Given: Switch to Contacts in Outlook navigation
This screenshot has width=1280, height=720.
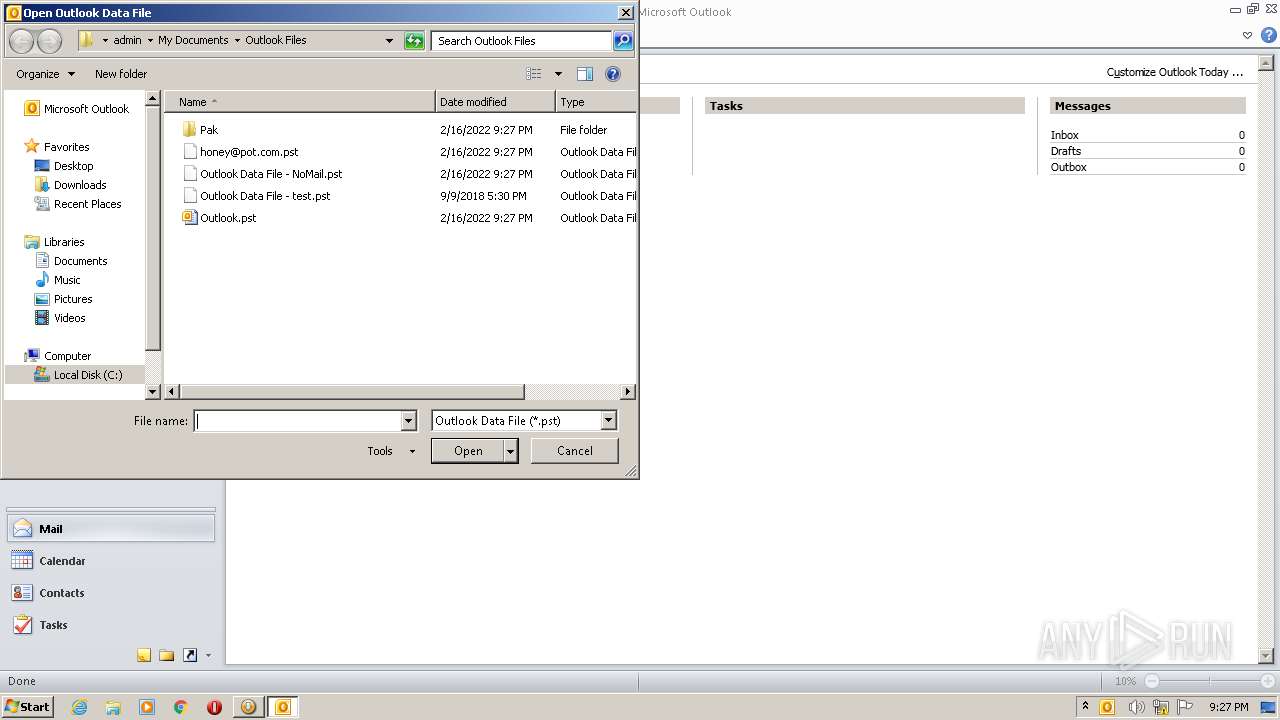Looking at the screenshot, I should pyautogui.click(x=111, y=593).
